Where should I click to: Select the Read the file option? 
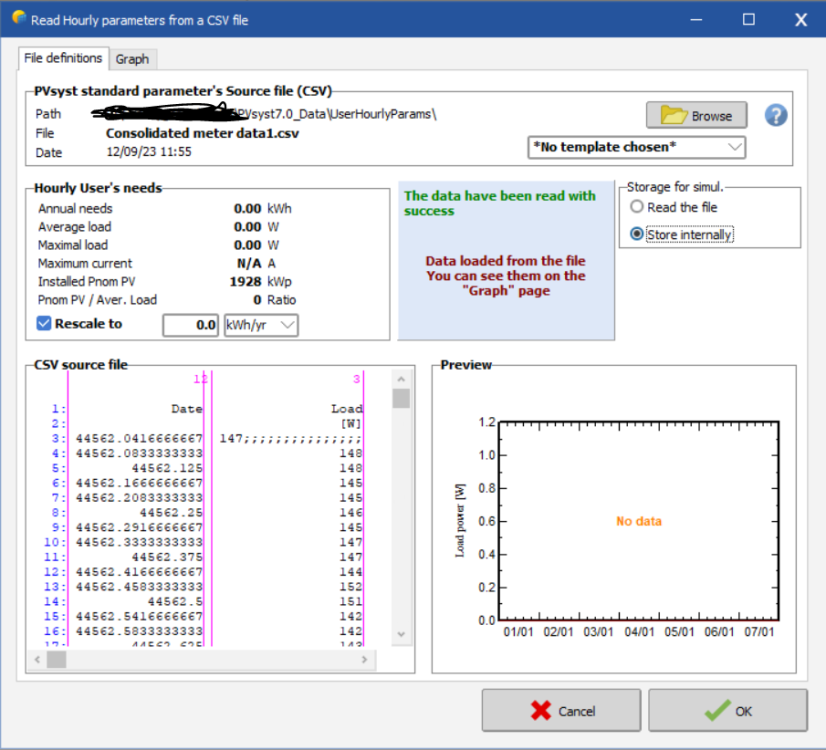pos(636,207)
